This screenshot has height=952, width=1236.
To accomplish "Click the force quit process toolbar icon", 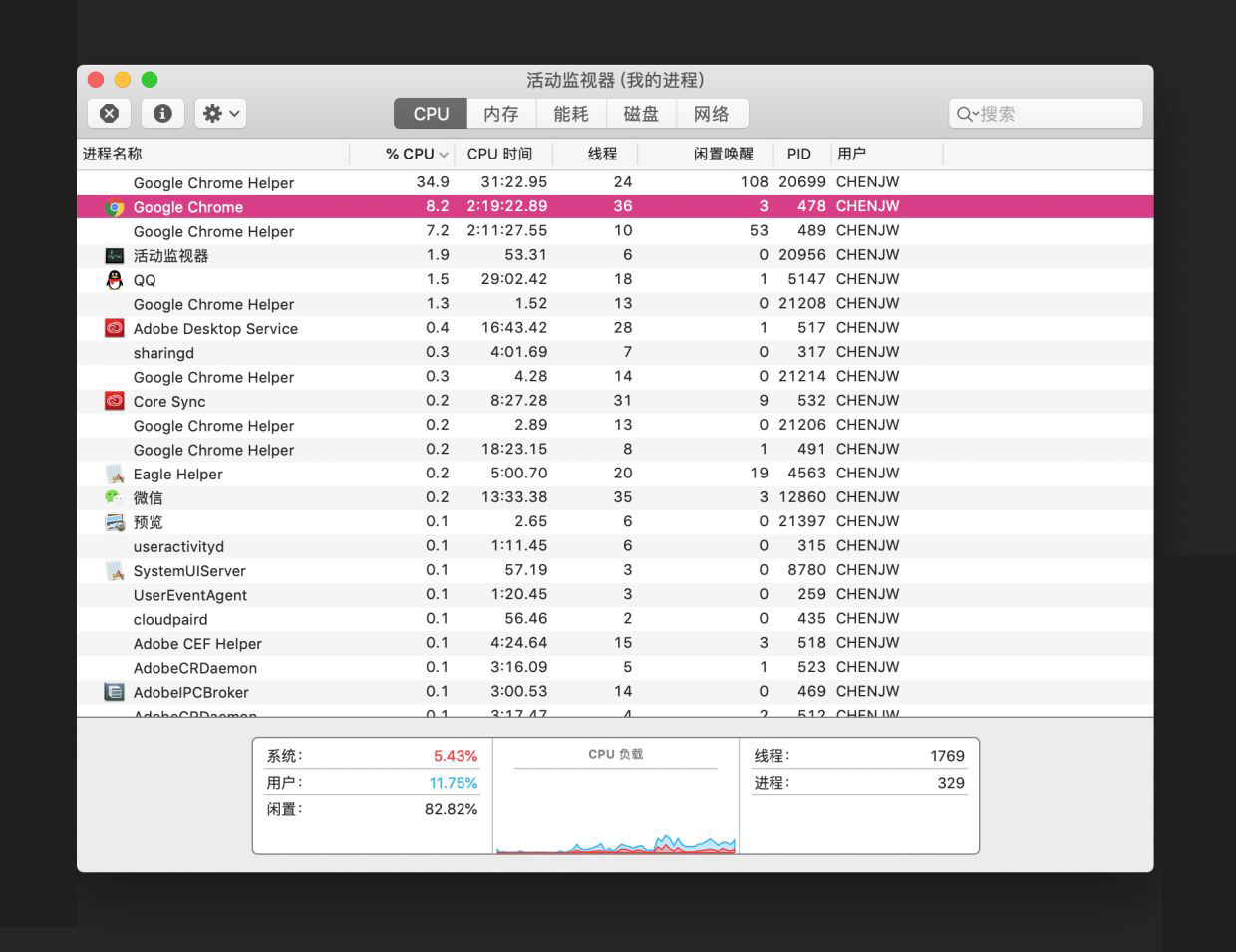I will pyautogui.click(x=110, y=114).
